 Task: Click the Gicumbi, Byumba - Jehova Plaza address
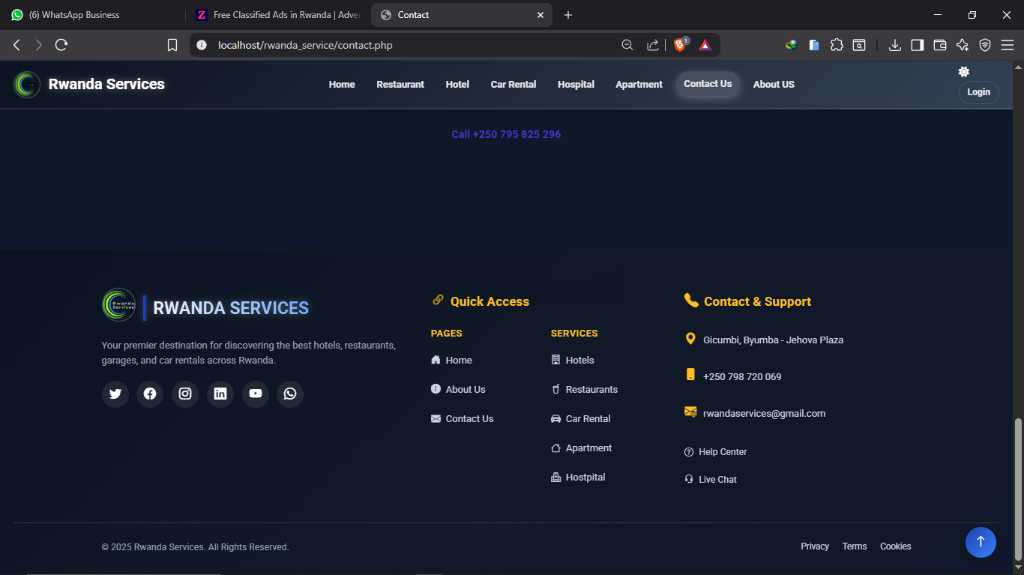click(773, 340)
